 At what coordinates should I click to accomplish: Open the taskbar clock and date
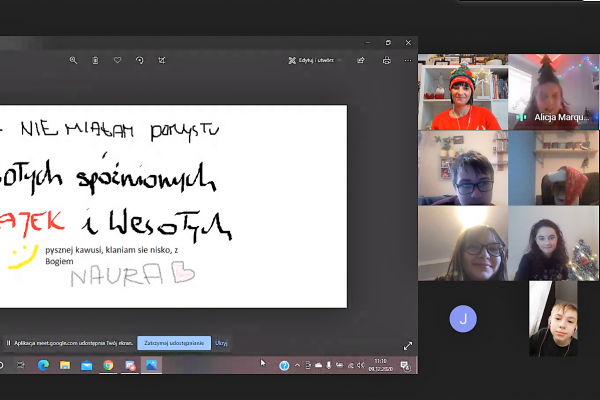point(383,366)
